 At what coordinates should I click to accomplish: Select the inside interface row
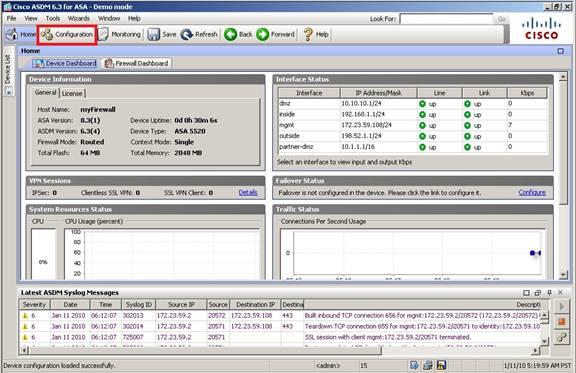coord(413,114)
